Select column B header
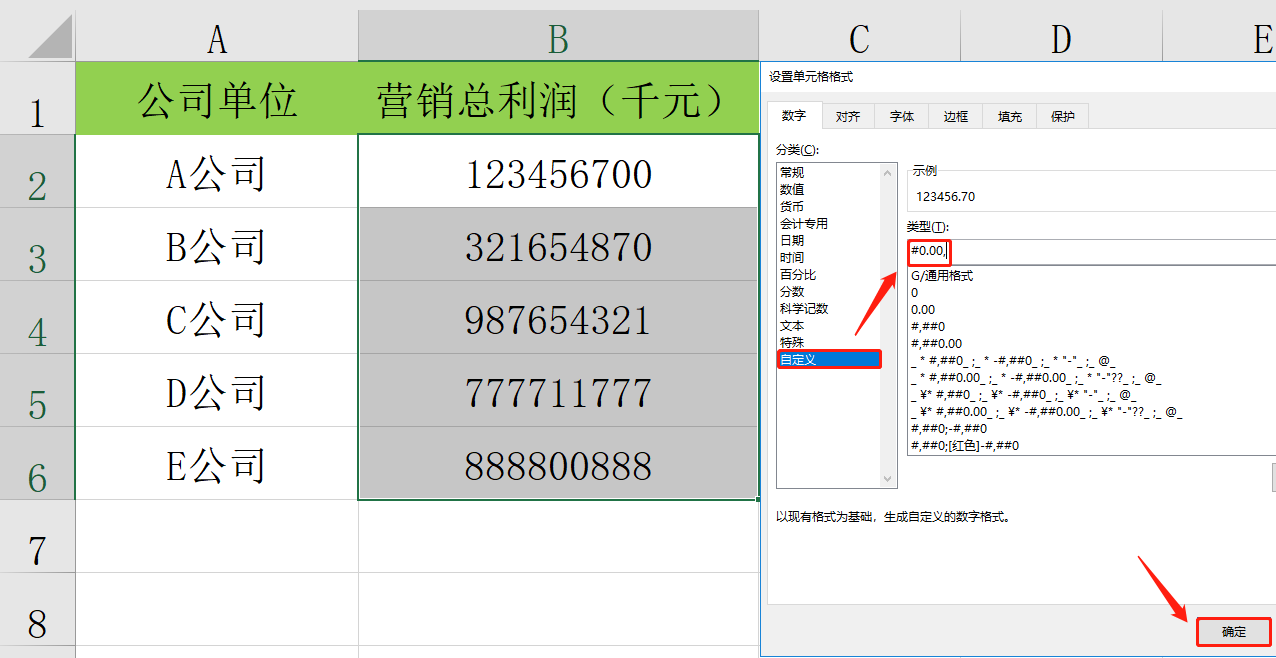The image size is (1276, 658). click(x=558, y=38)
